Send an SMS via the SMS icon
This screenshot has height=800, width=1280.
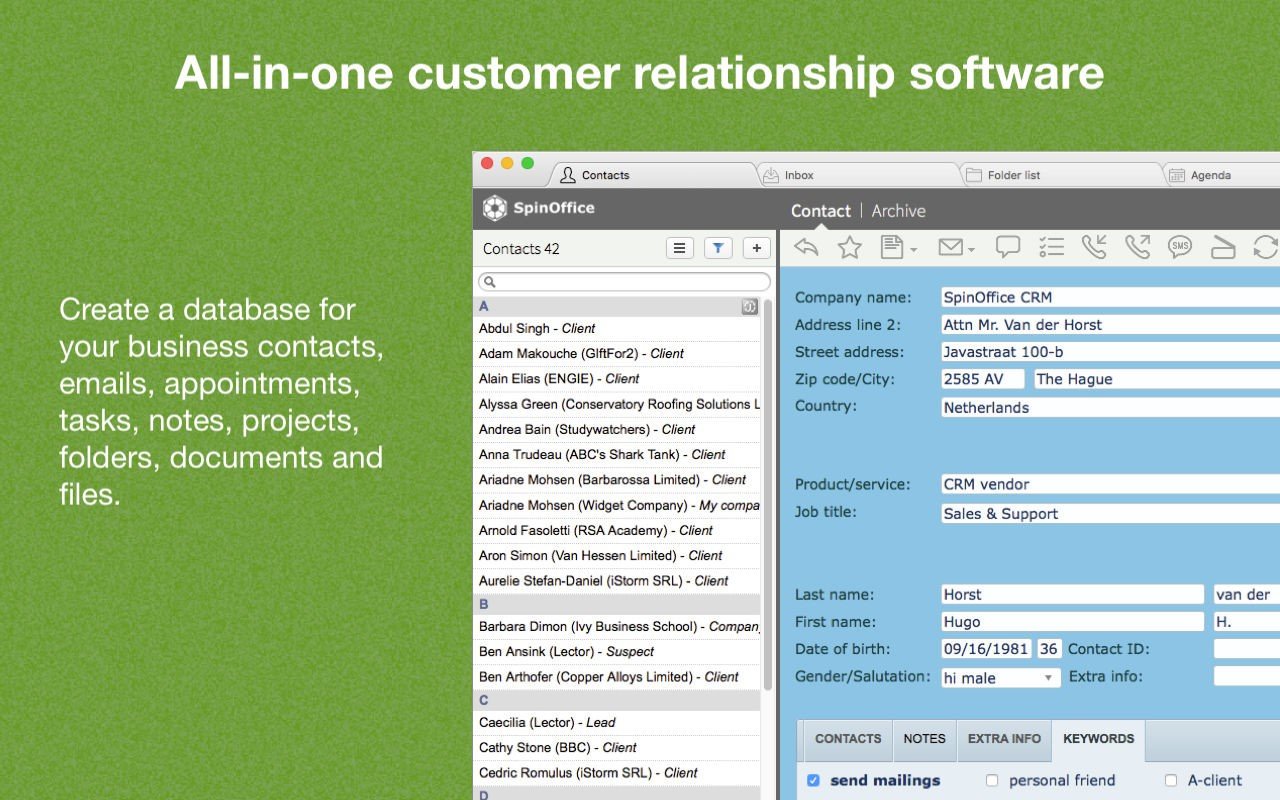coord(1180,247)
